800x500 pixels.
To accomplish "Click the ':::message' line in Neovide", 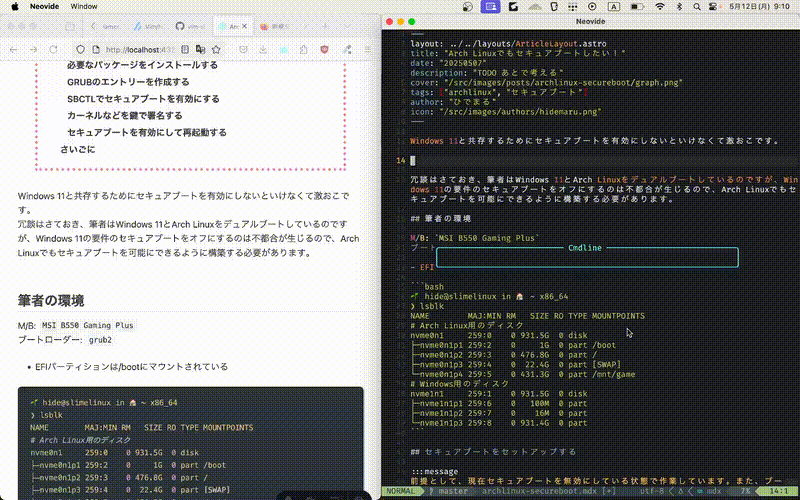I will pyautogui.click(x=434, y=471).
